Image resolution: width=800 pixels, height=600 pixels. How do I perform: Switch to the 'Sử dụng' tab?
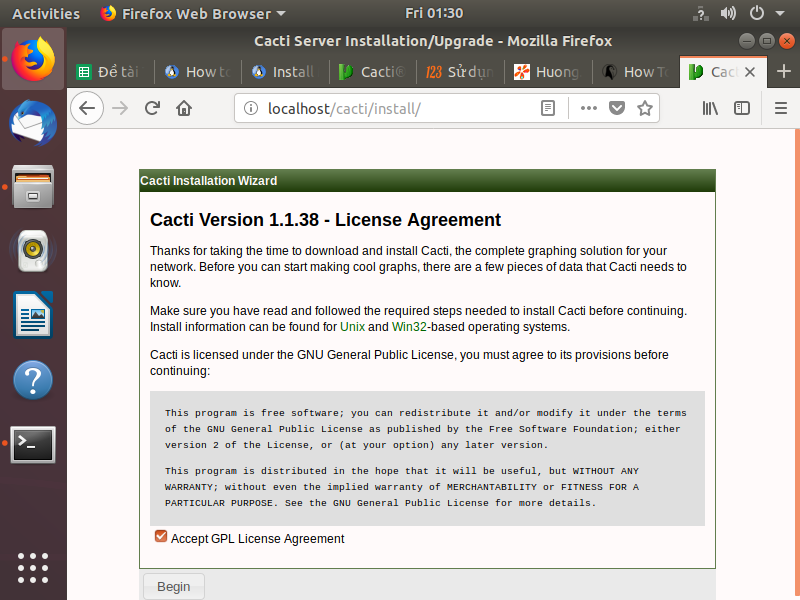[x=460, y=72]
